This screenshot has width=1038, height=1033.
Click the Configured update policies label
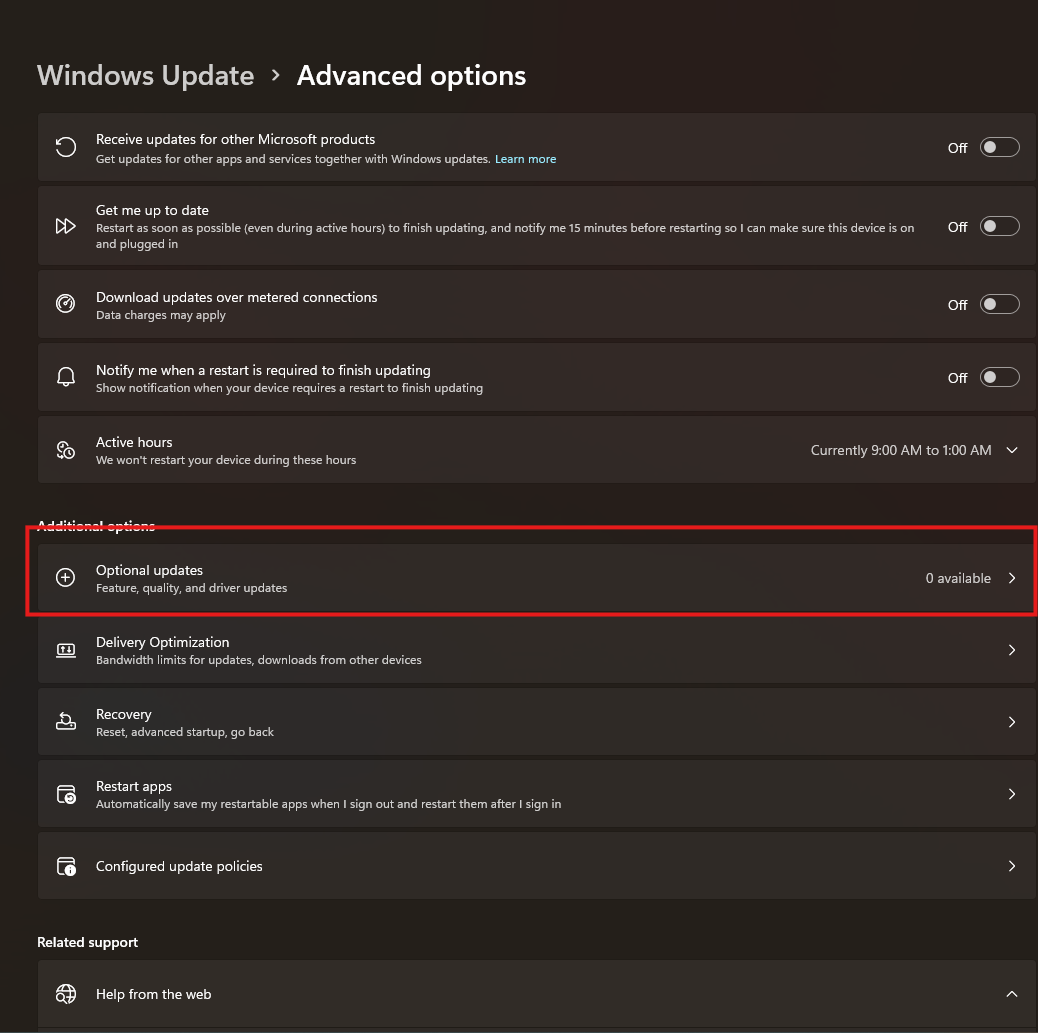click(x=179, y=866)
